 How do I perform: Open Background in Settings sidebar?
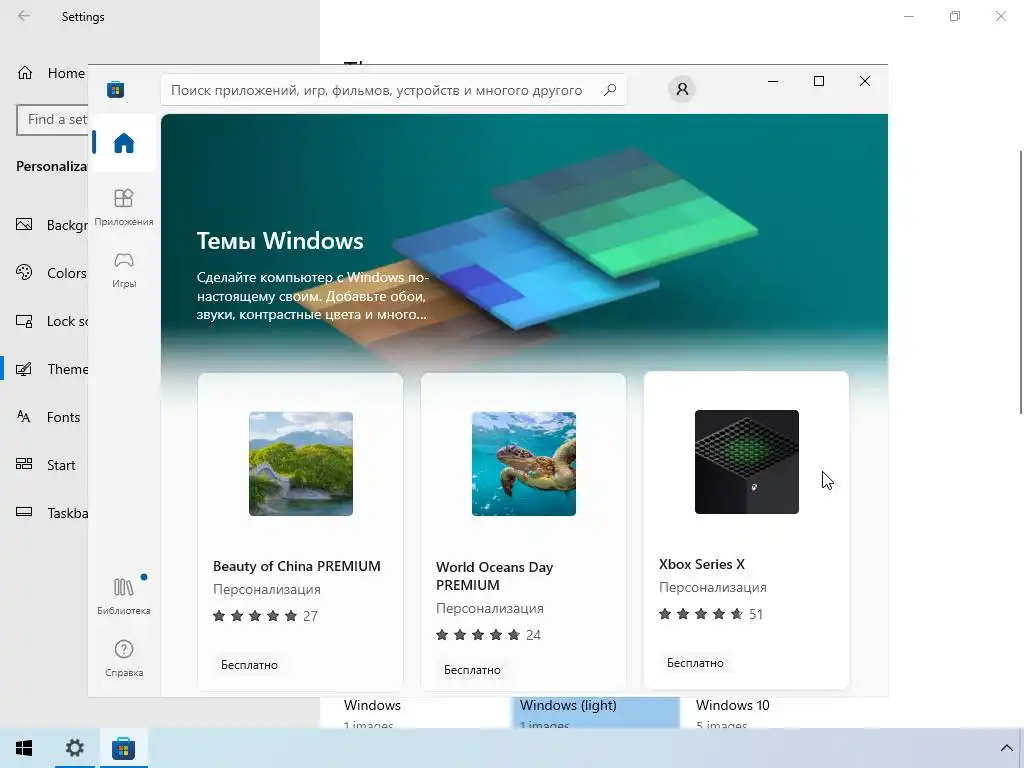click(51, 225)
